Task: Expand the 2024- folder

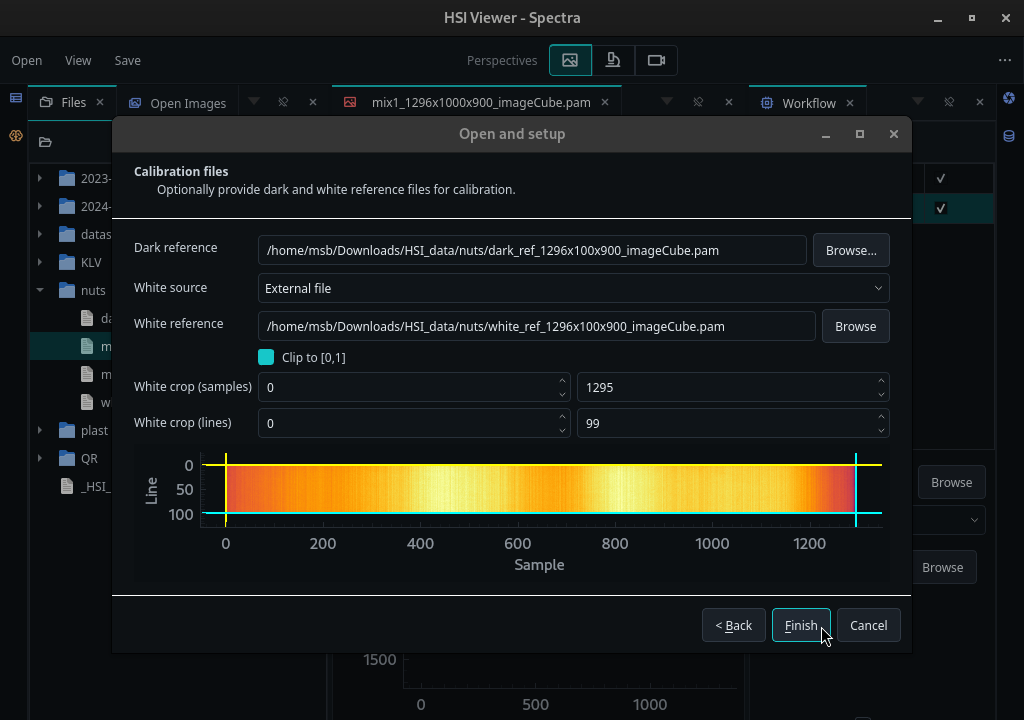Action: (40, 206)
